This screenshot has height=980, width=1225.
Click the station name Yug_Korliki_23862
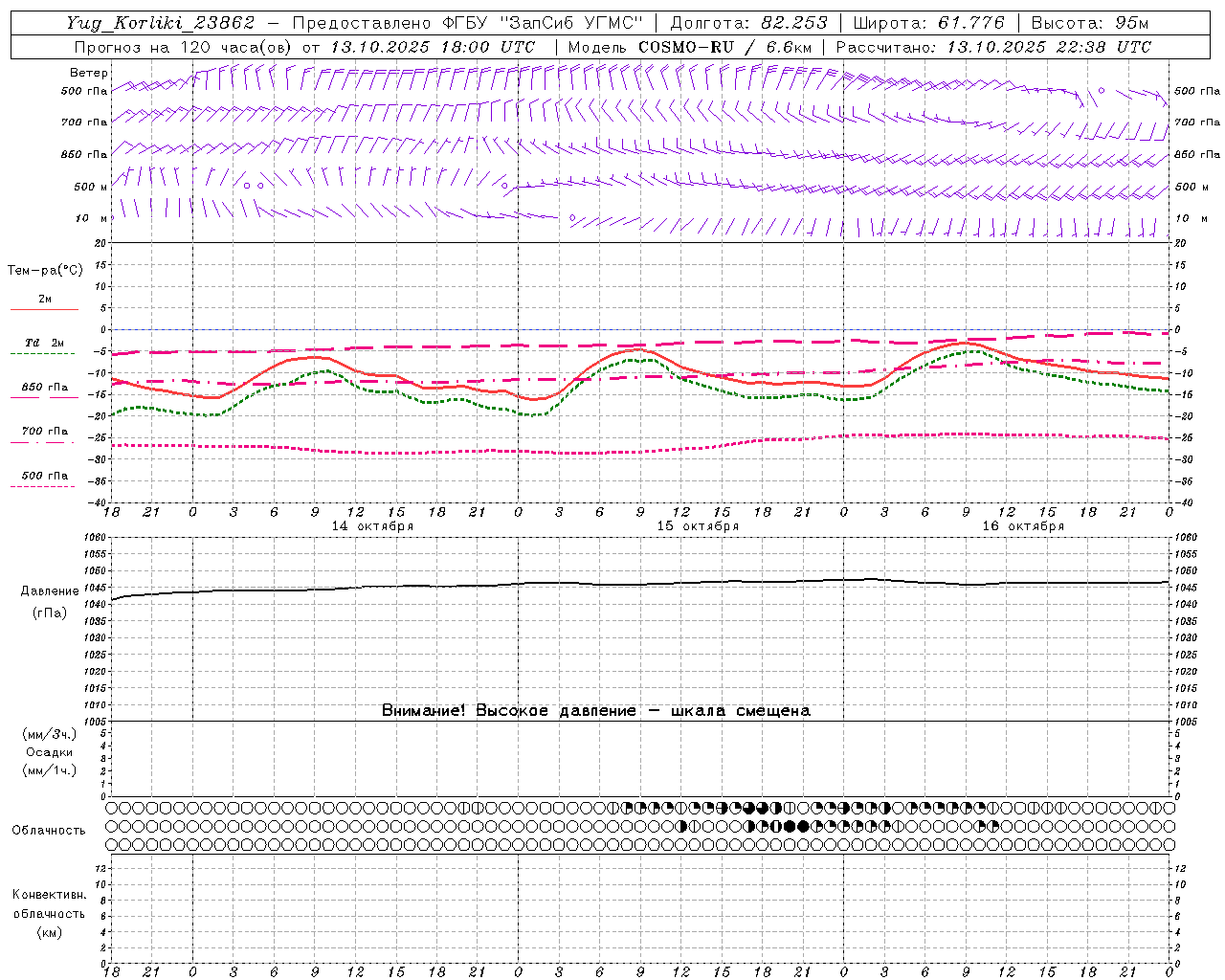160,23
